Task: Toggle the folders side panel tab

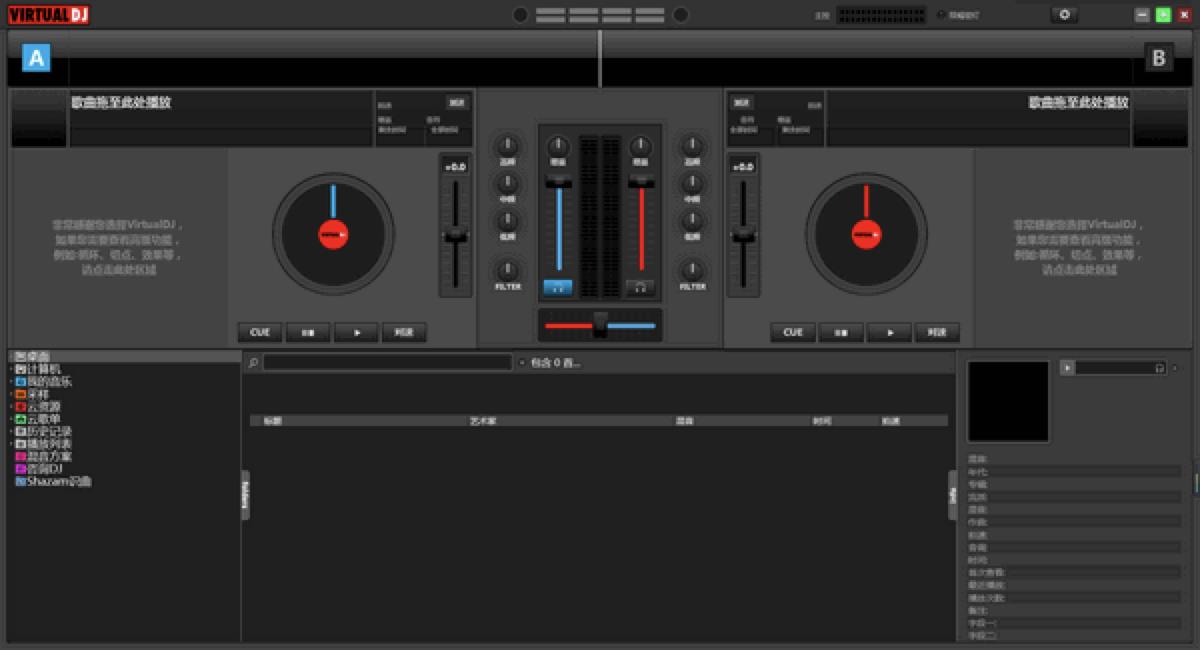Action: point(245,495)
